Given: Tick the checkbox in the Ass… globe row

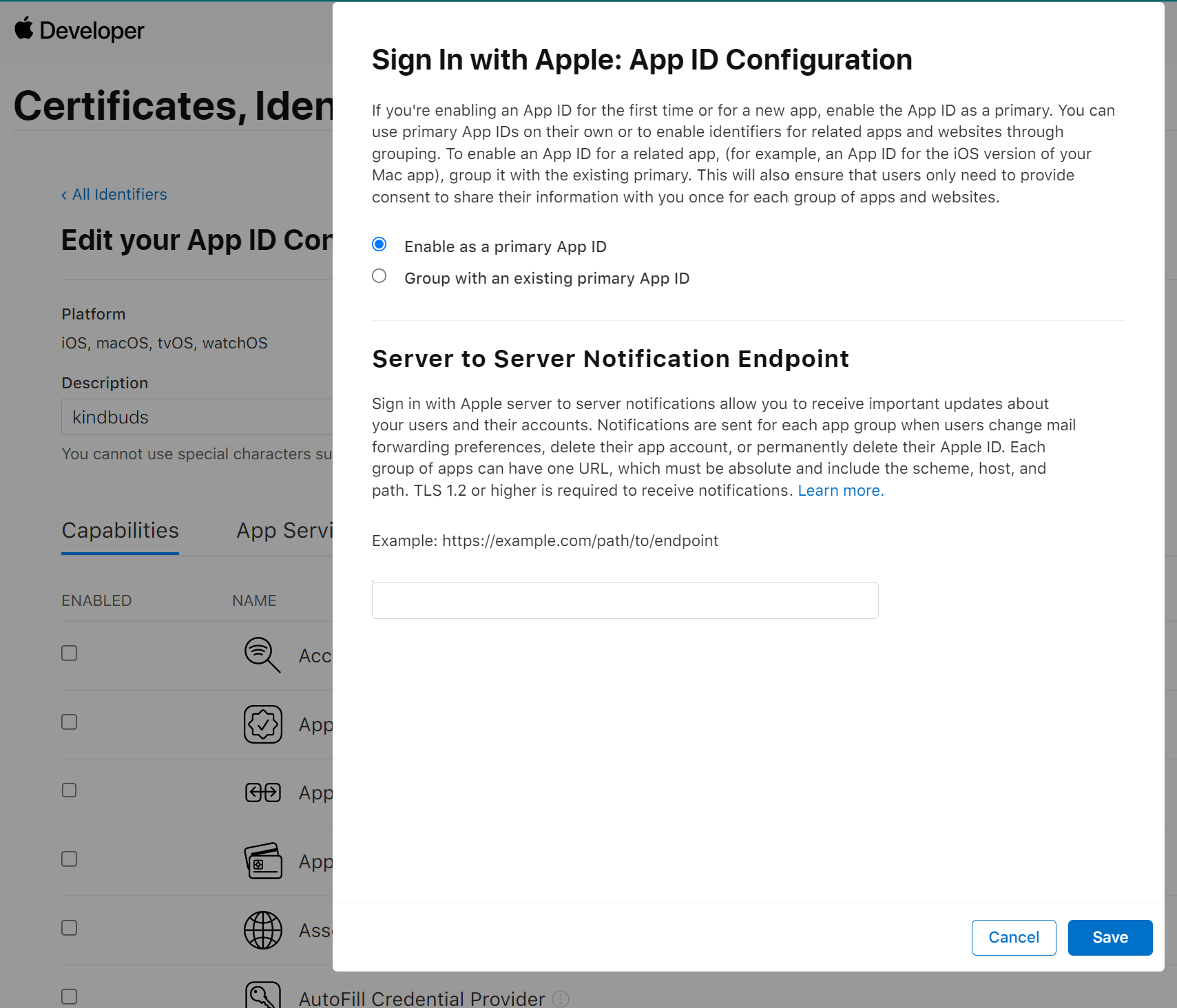Looking at the screenshot, I should [x=69, y=927].
